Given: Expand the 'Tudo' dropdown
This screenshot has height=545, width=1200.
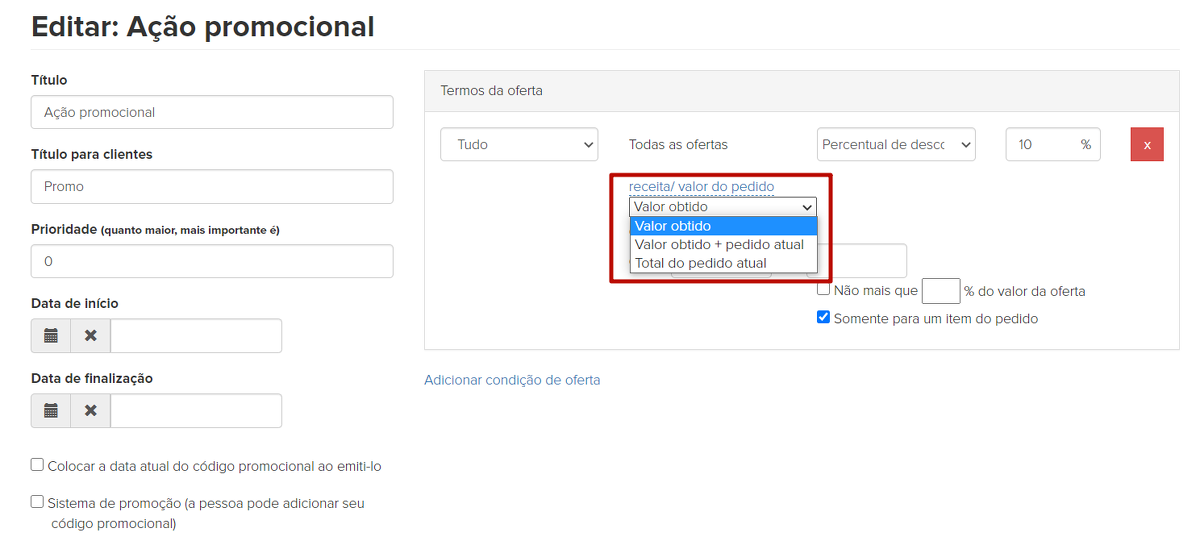Looking at the screenshot, I should [x=519, y=145].
